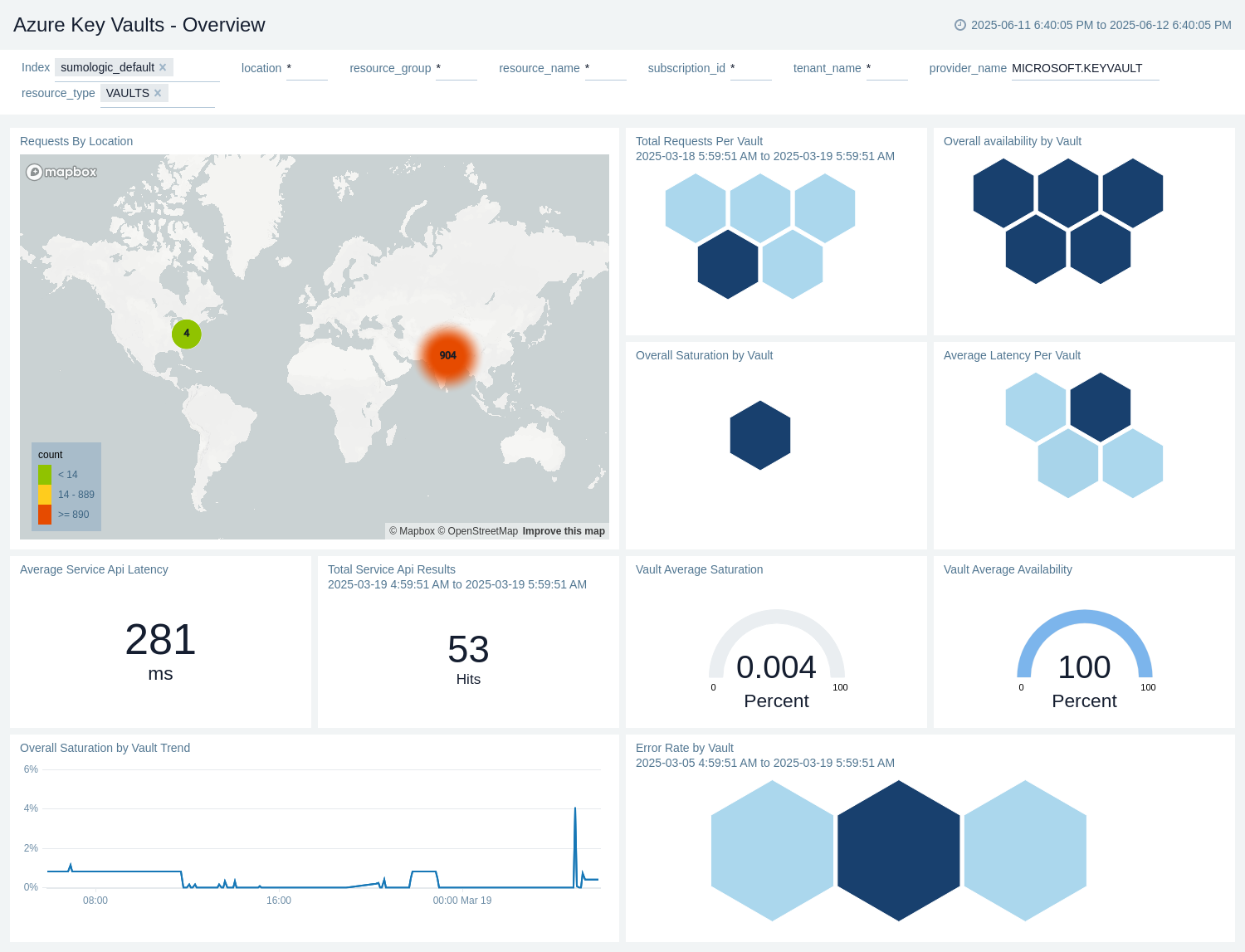Click the 00:00 Mar 19 axis label
This screenshot has width=1245, height=952.
[x=462, y=901]
